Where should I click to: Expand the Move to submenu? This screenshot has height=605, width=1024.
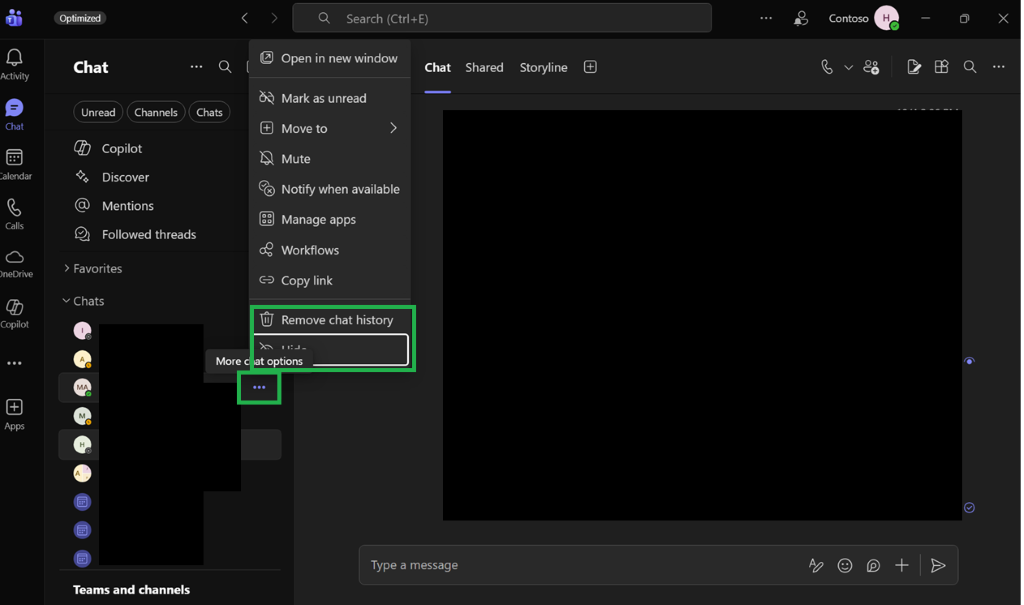click(x=330, y=129)
